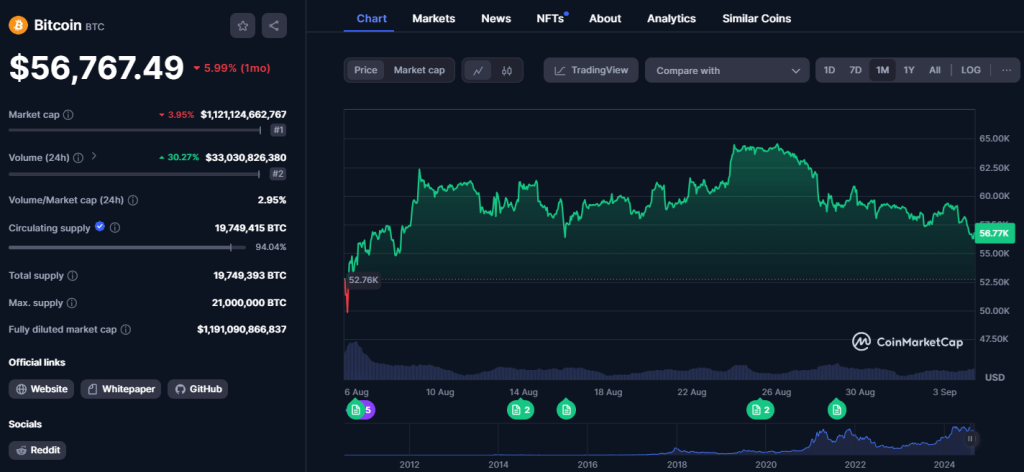Switch to the News tab
Viewport: 1024px width, 472px height.
[x=496, y=19]
